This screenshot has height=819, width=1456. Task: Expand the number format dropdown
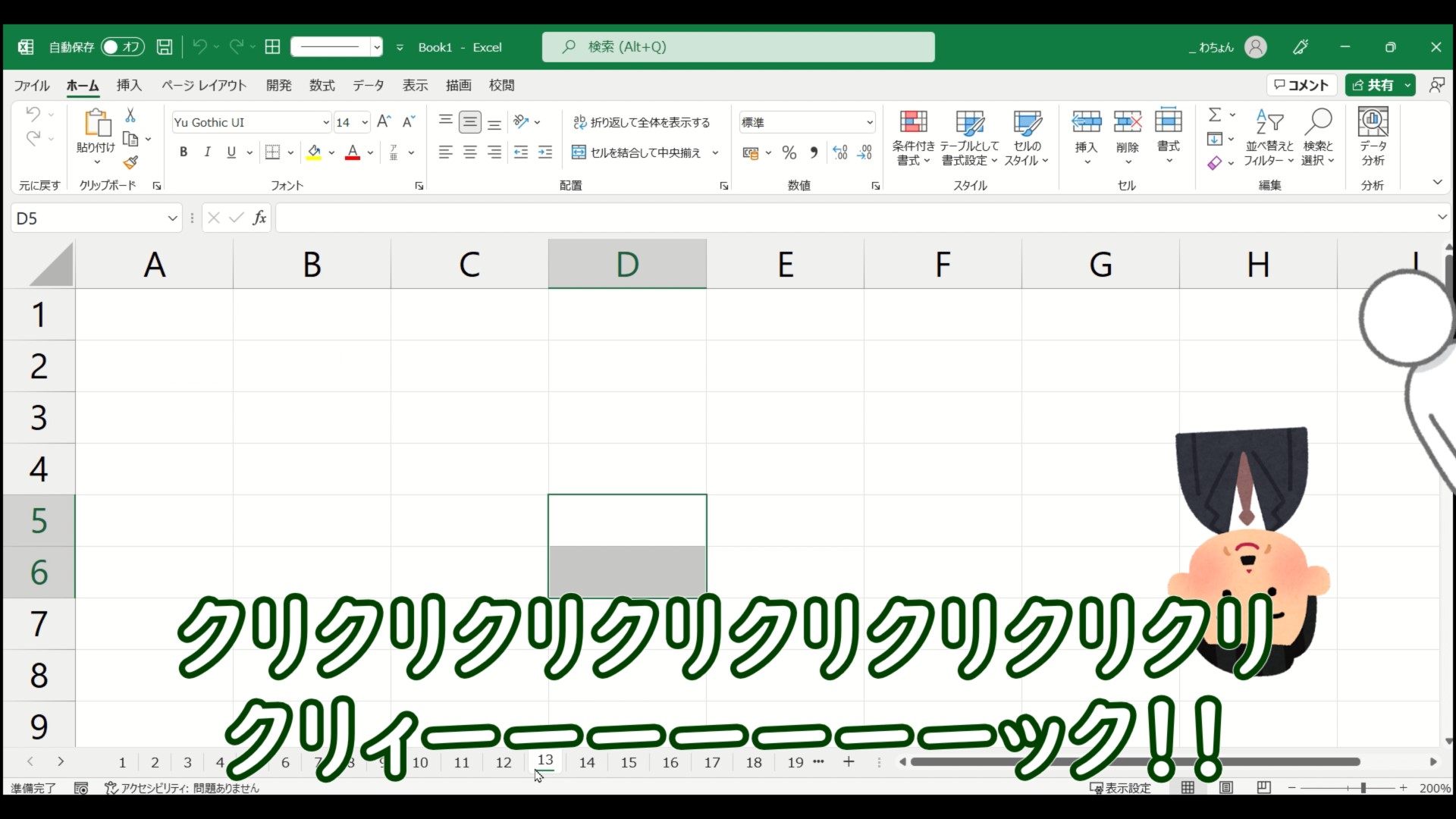(x=869, y=122)
